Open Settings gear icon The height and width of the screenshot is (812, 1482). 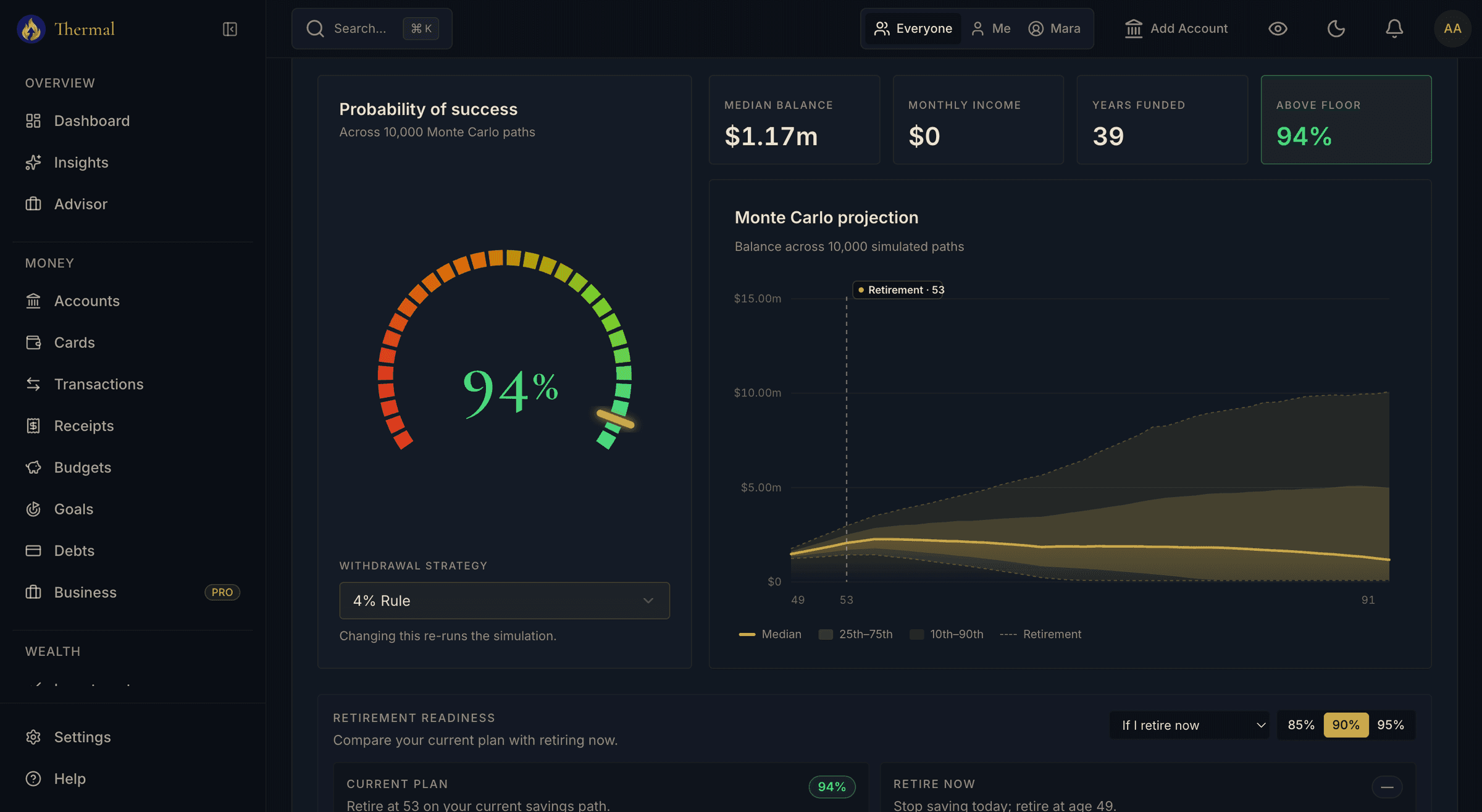[x=33, y=737]
